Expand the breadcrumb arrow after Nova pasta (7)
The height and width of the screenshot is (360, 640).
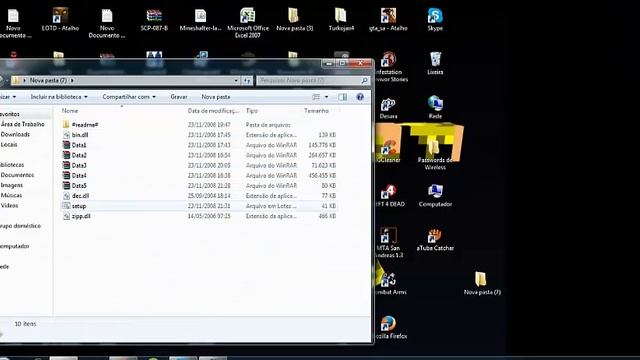72,80
